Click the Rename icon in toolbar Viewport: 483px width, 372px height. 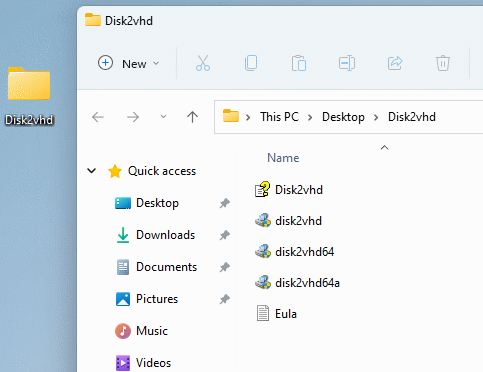pyautogui.click(x=347, y=63)
